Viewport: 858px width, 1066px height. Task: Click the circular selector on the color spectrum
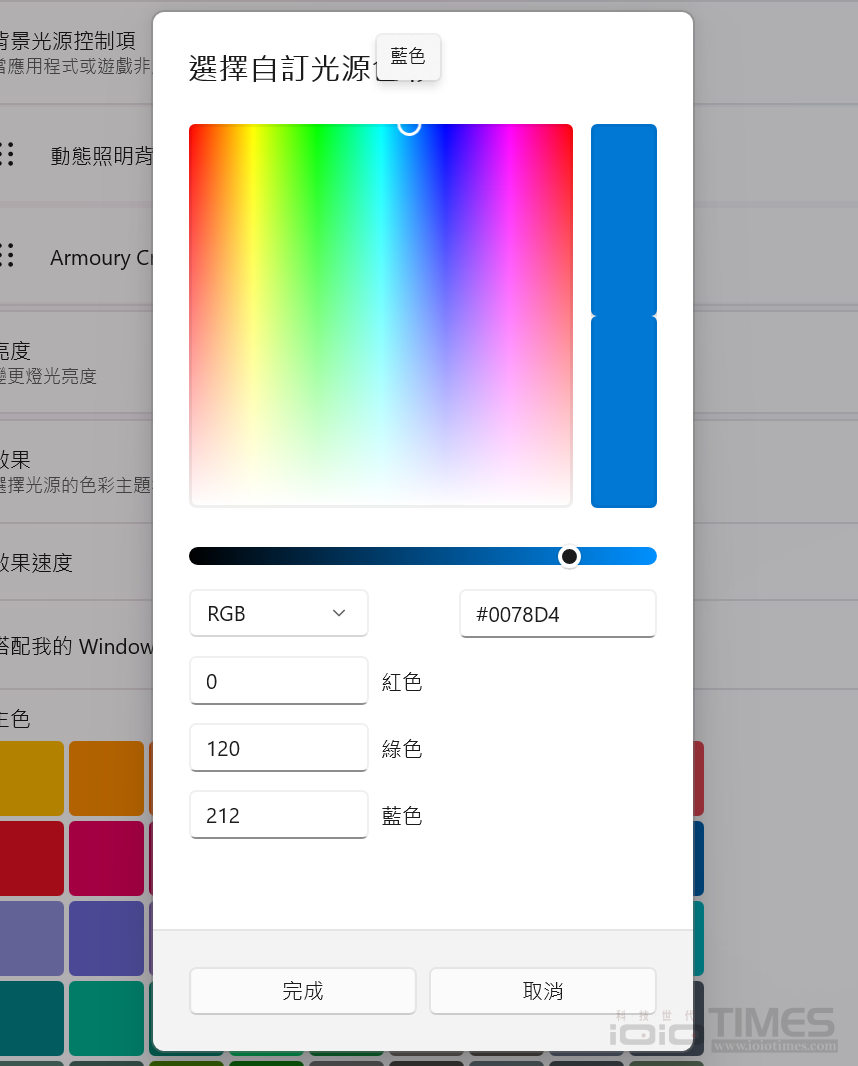(x=409, y=125)
